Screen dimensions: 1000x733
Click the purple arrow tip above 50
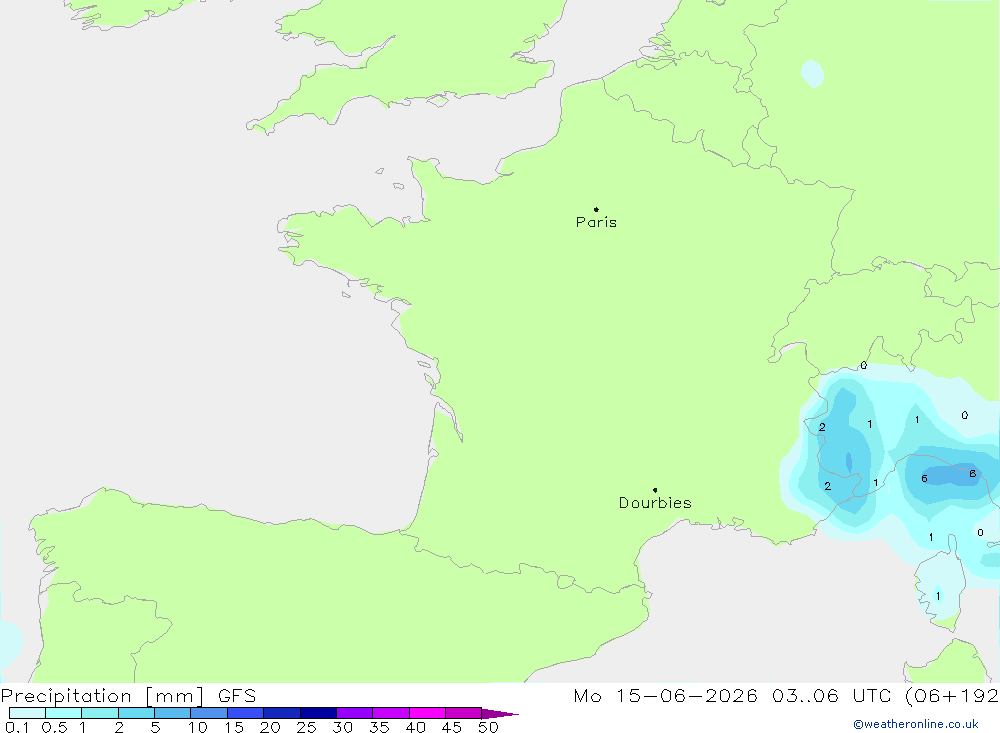click(500, 713)
